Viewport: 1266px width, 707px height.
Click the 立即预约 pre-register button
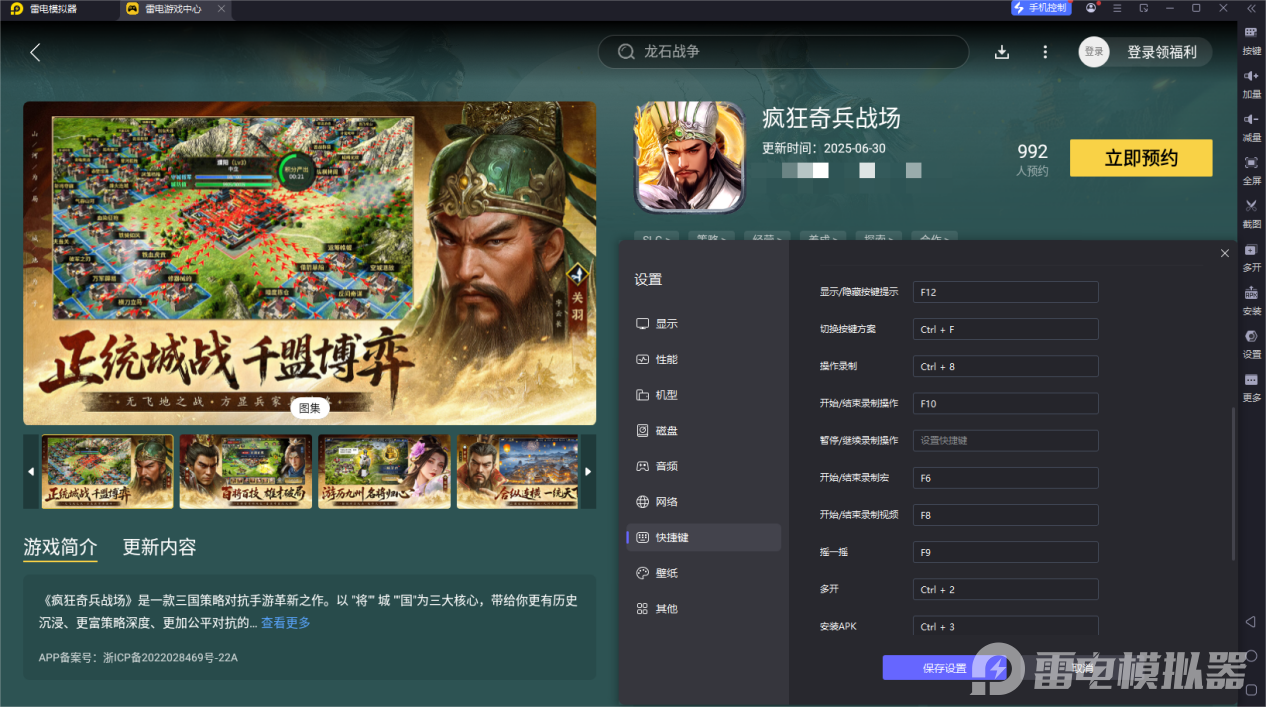[x=1140, y=157]
